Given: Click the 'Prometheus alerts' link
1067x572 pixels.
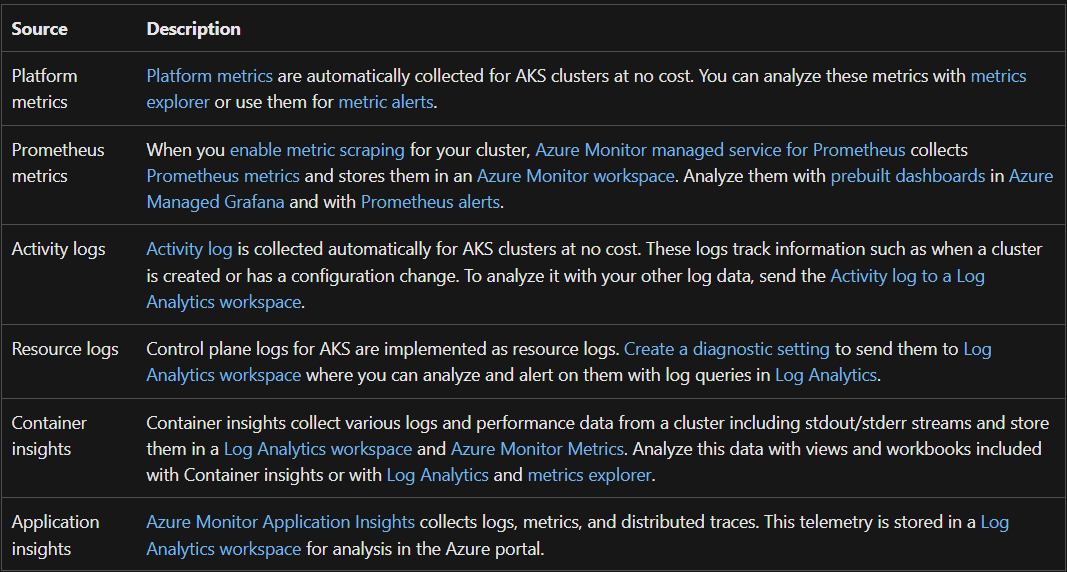Looking at the screenshot, I should (430, 202).
